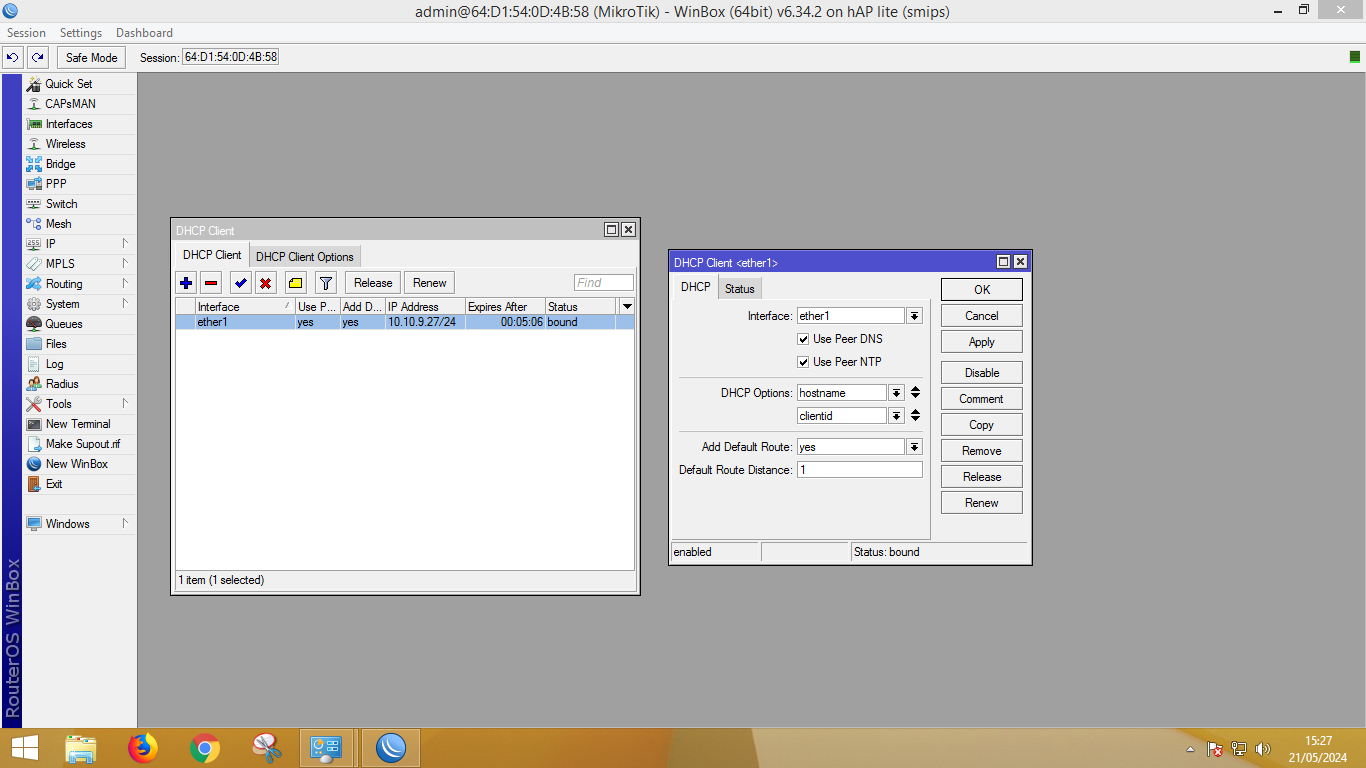Uncheck the Use Peer NTP checkbox
This screenshot has height=768, width=1366.
803,362
